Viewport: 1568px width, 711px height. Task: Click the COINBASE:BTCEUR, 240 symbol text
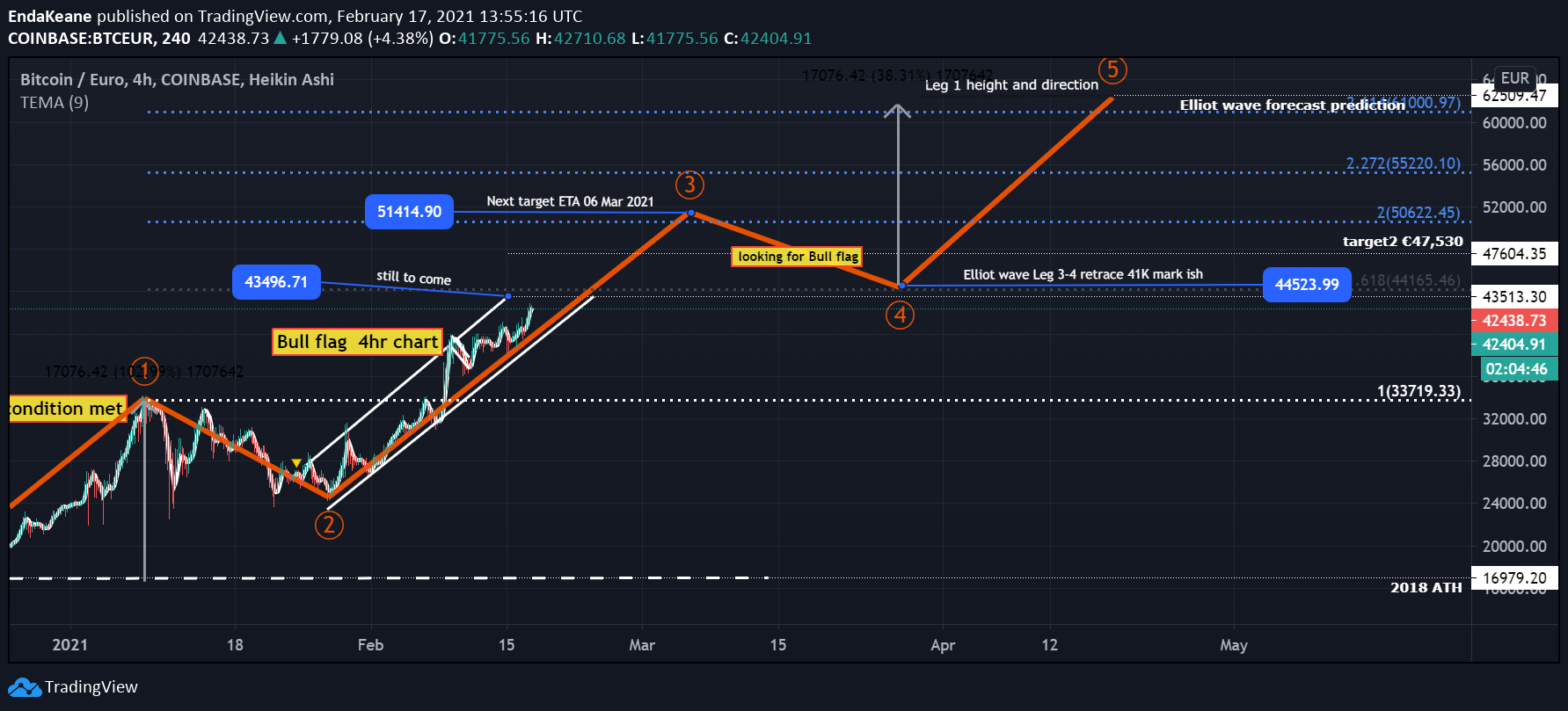click(x=99, y=39)
